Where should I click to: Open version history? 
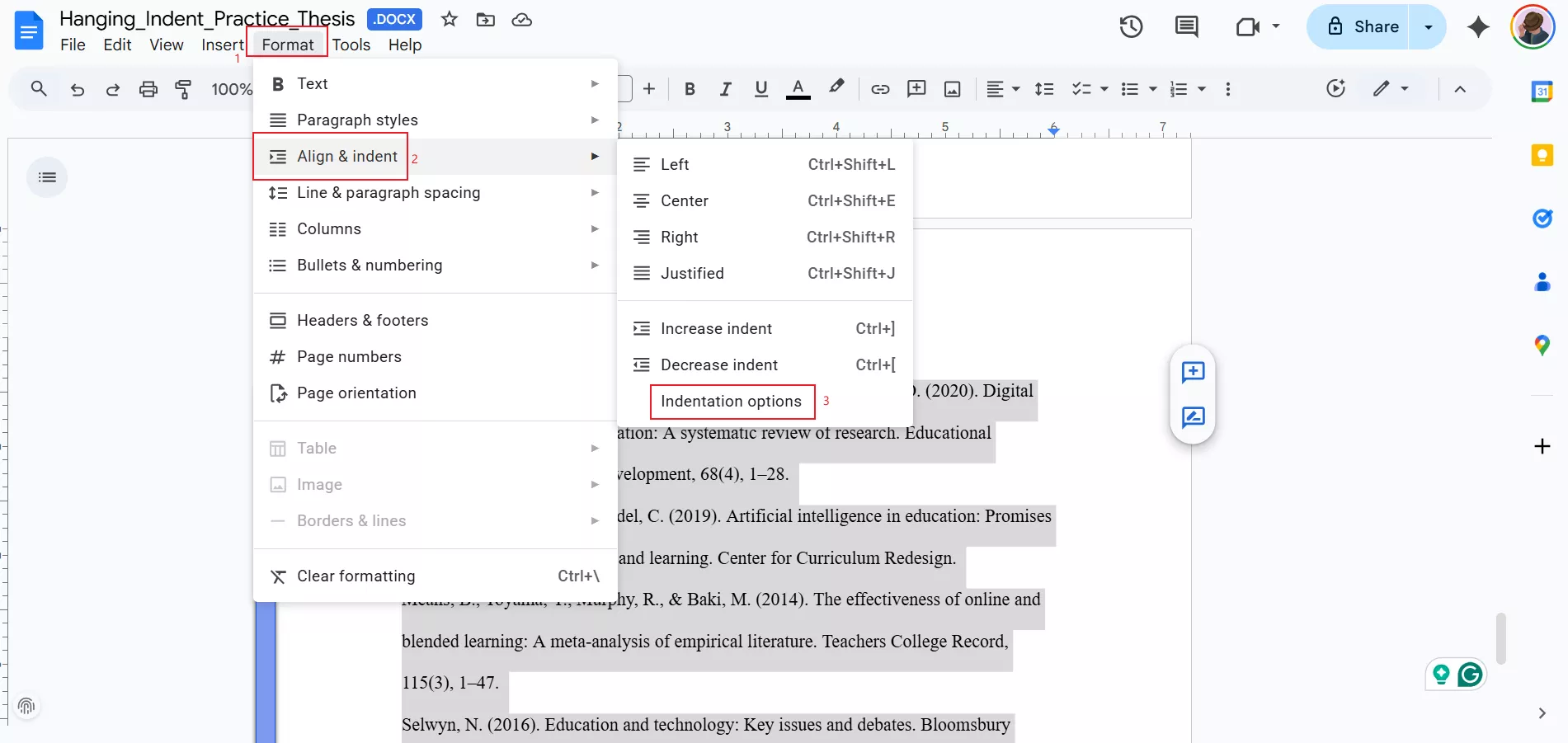[1130, 26]
